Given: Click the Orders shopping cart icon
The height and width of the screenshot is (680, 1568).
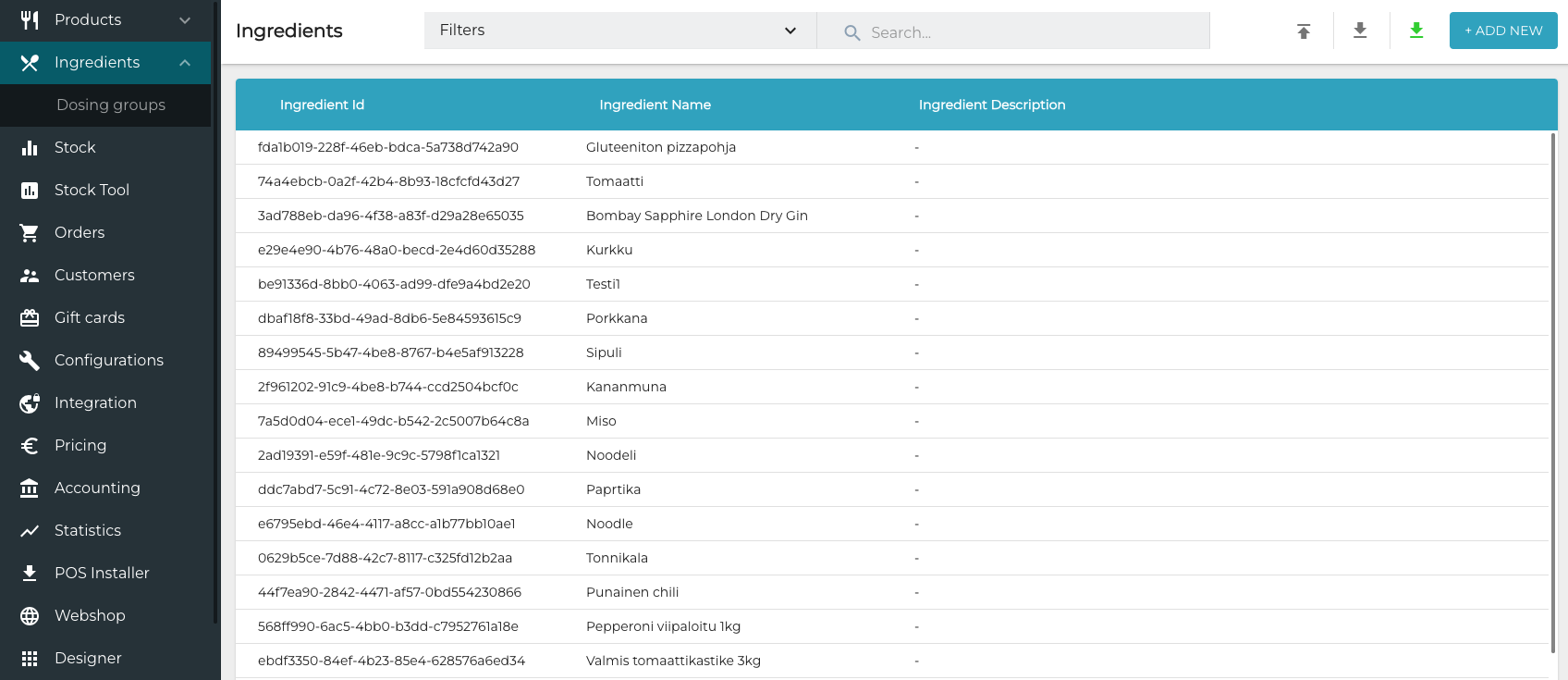Looking at the screenshot, I should (30, 233).
